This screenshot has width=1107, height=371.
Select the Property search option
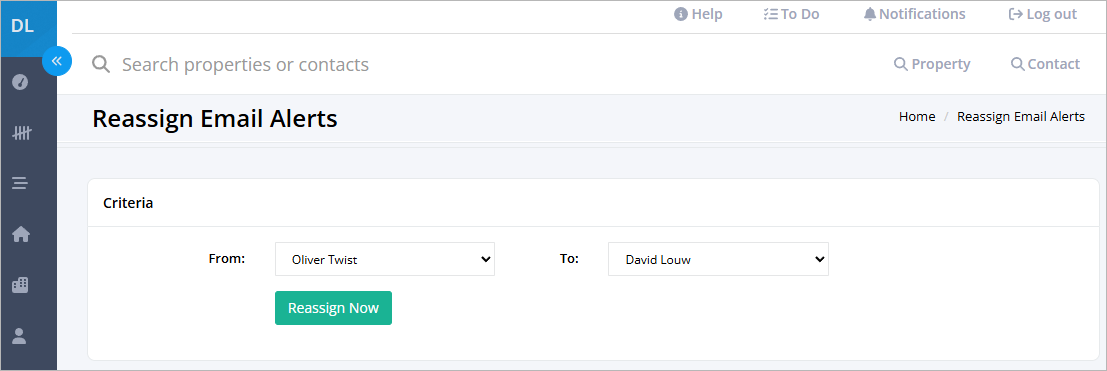pos(932,64)
